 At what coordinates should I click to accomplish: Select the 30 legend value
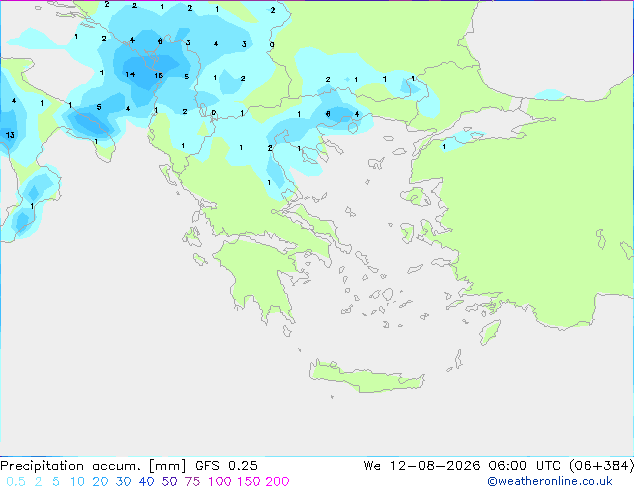123,482
